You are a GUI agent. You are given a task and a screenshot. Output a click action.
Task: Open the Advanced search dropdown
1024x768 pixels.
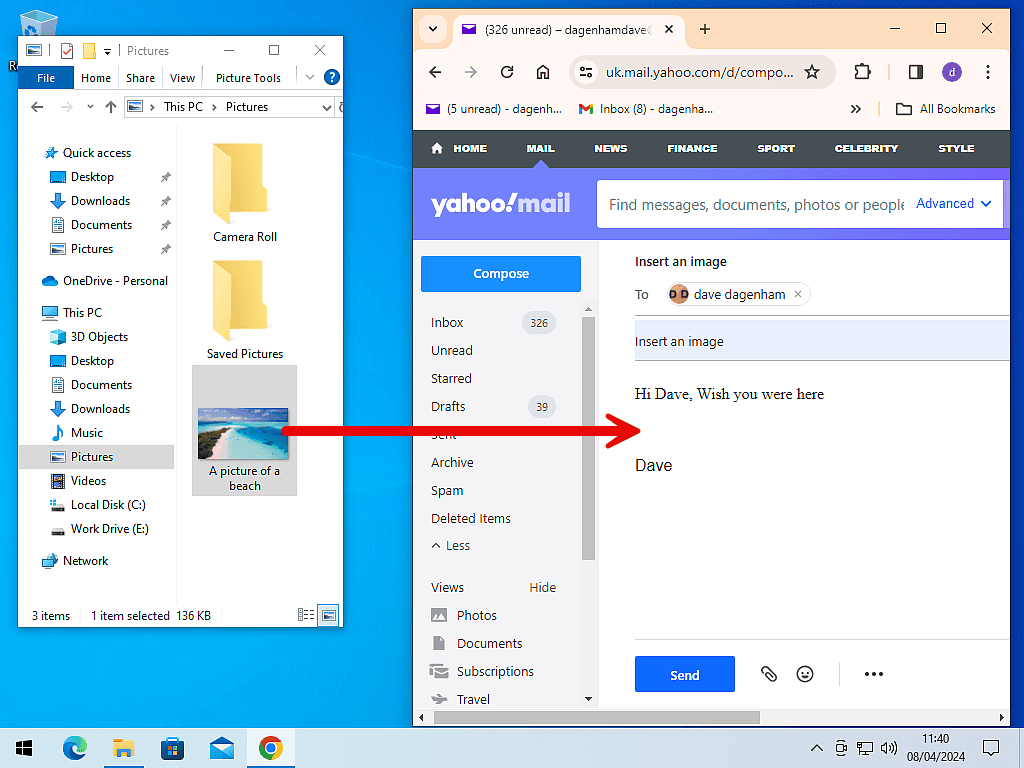[x=953, y=203]
